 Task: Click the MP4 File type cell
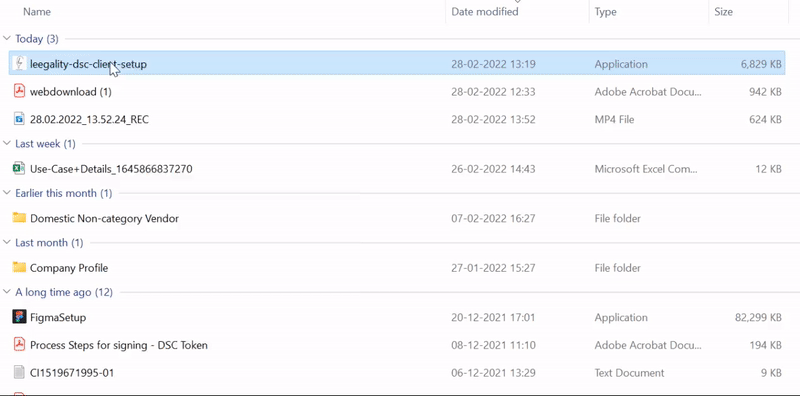click(614, 119)
